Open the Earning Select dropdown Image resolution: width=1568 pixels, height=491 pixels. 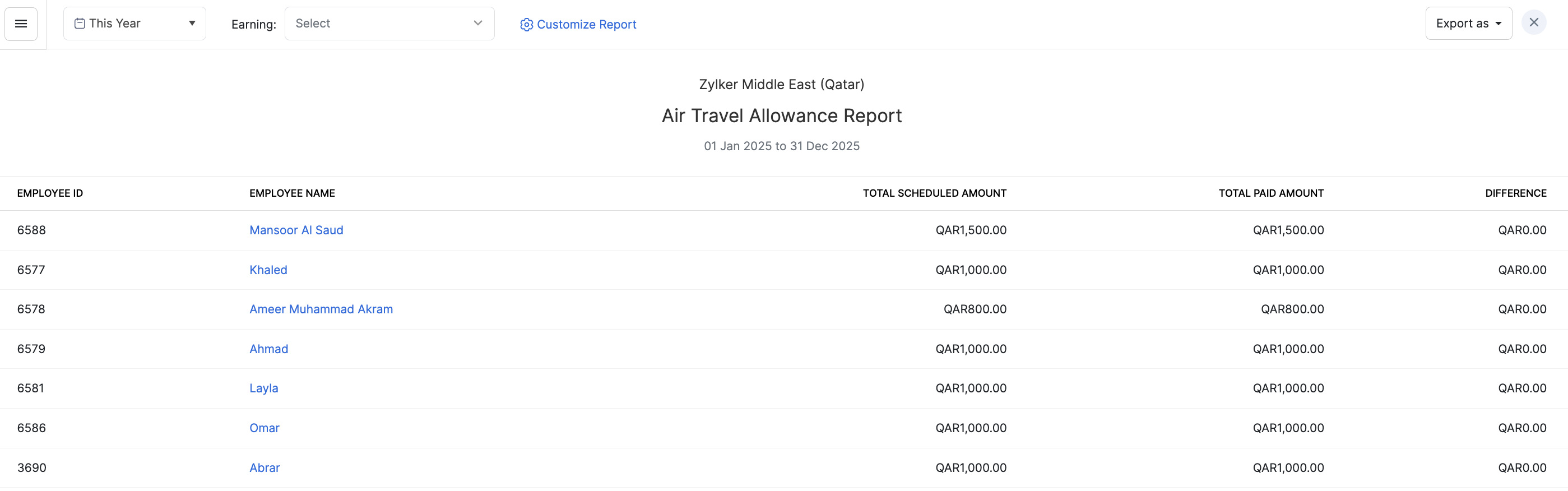[x=389, y=23]
